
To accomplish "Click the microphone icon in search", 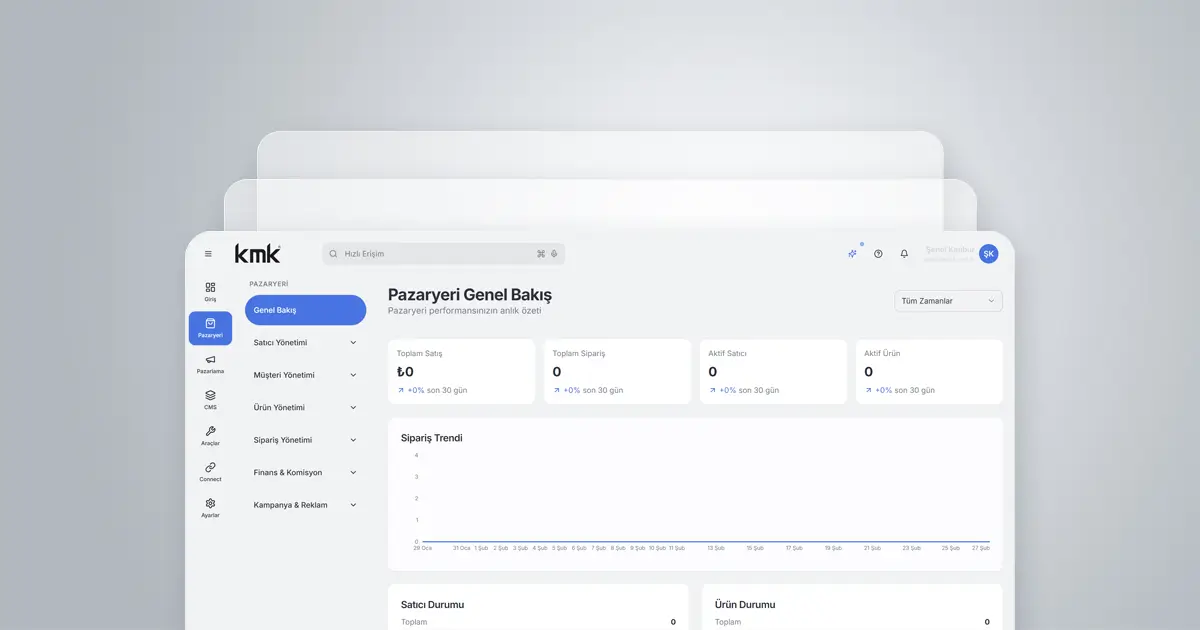I will click(x=554, y=254).
